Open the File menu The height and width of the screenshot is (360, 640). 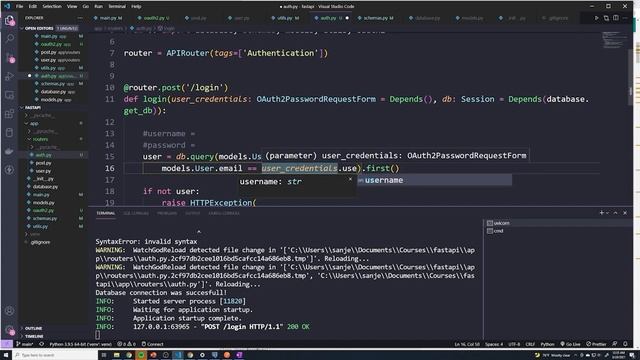pos(19,6)
